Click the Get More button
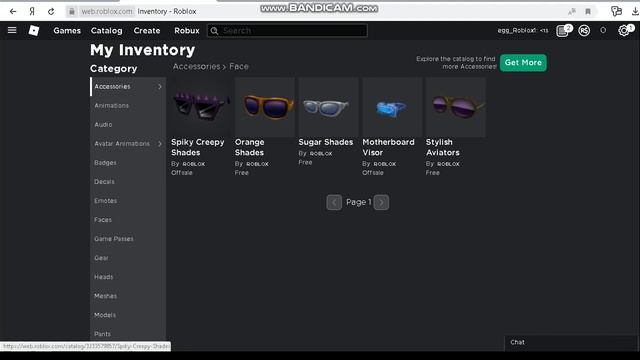The image size is (640, 360). (523, 62)
